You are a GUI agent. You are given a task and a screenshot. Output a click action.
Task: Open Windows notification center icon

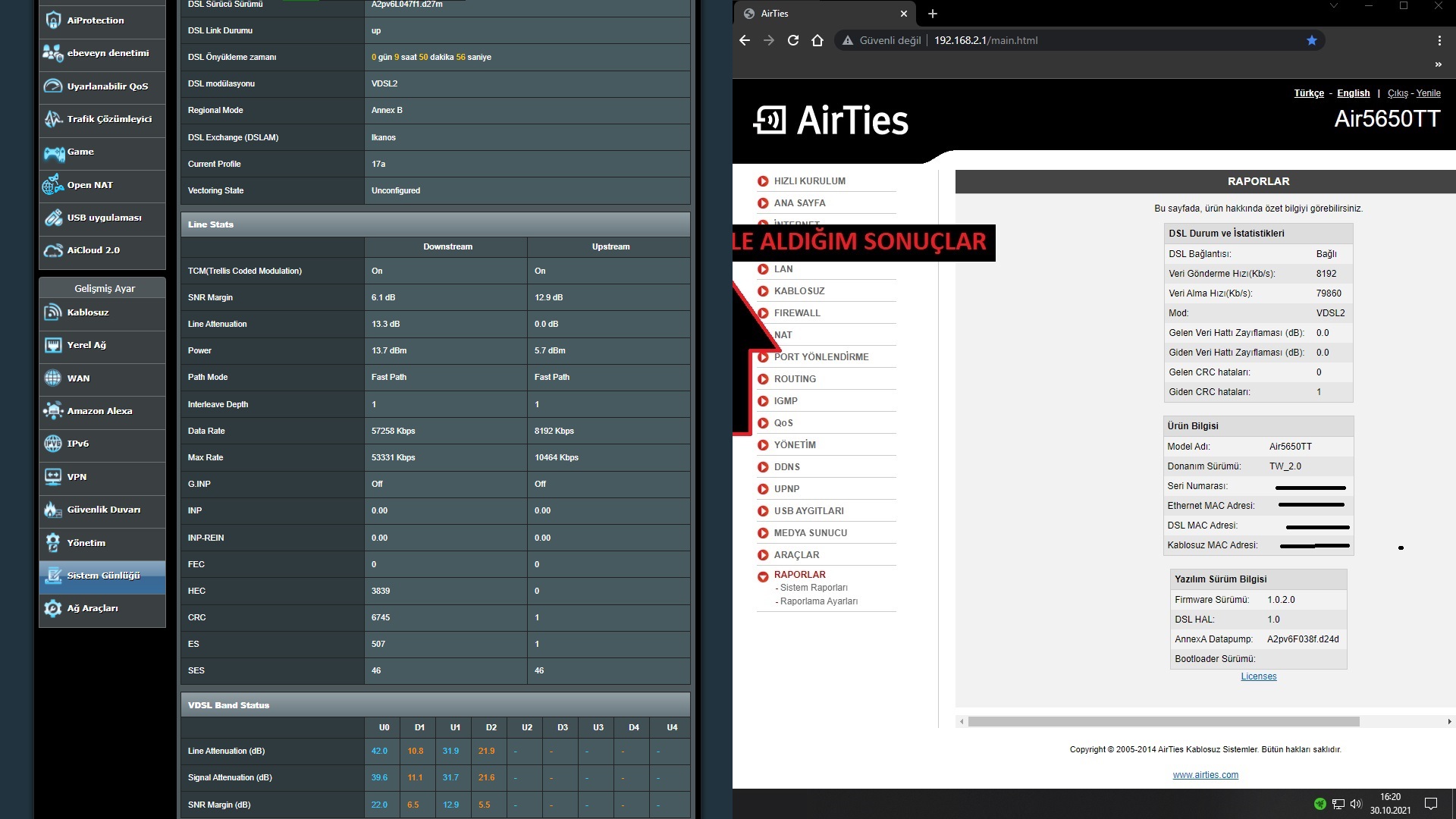pos(1431,804)
